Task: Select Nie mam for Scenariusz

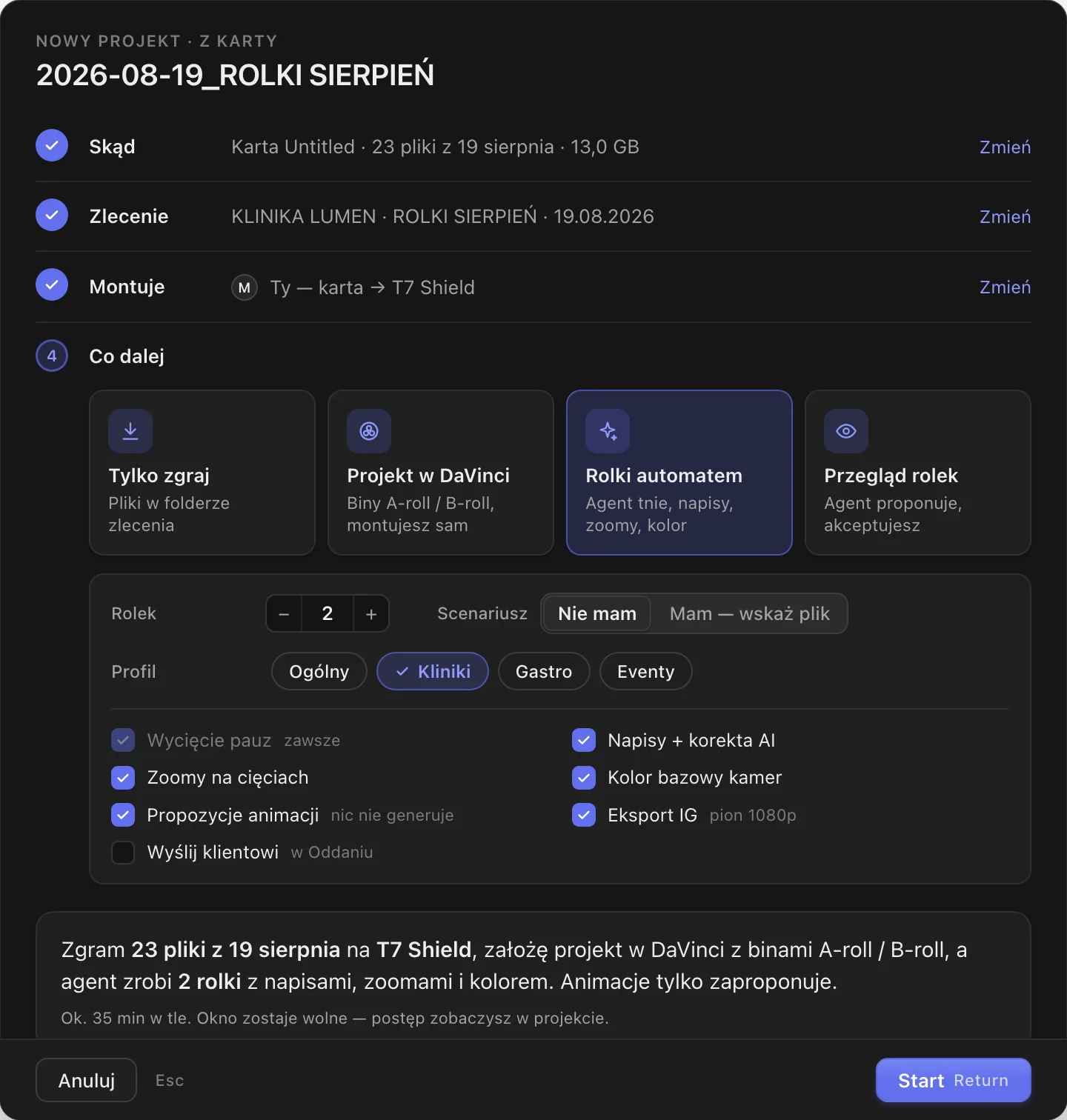Action: click(597, 613)
